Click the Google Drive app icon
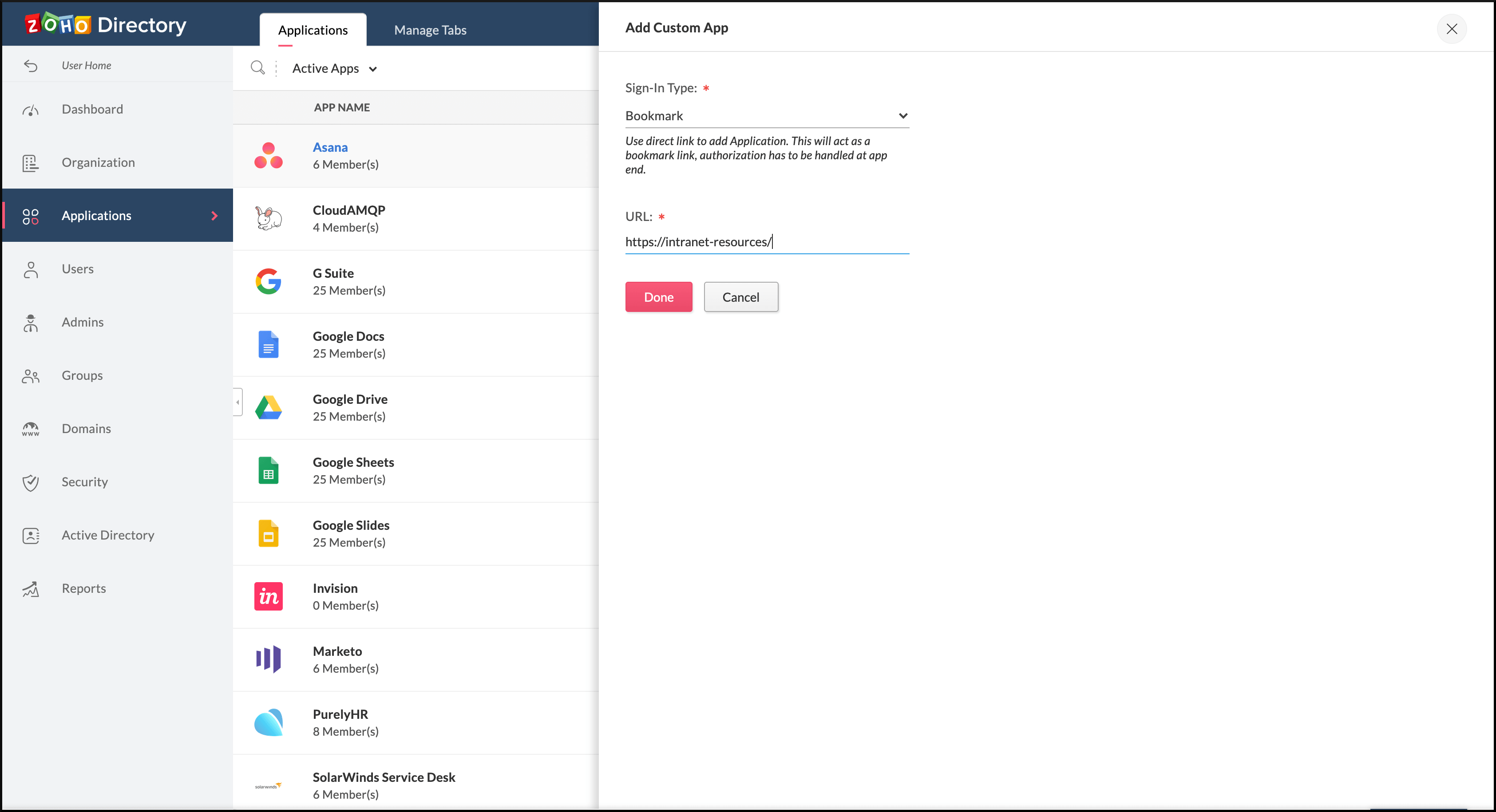Image resolution: width=1496 pixels, height=812 pixels. pos(268,408)
